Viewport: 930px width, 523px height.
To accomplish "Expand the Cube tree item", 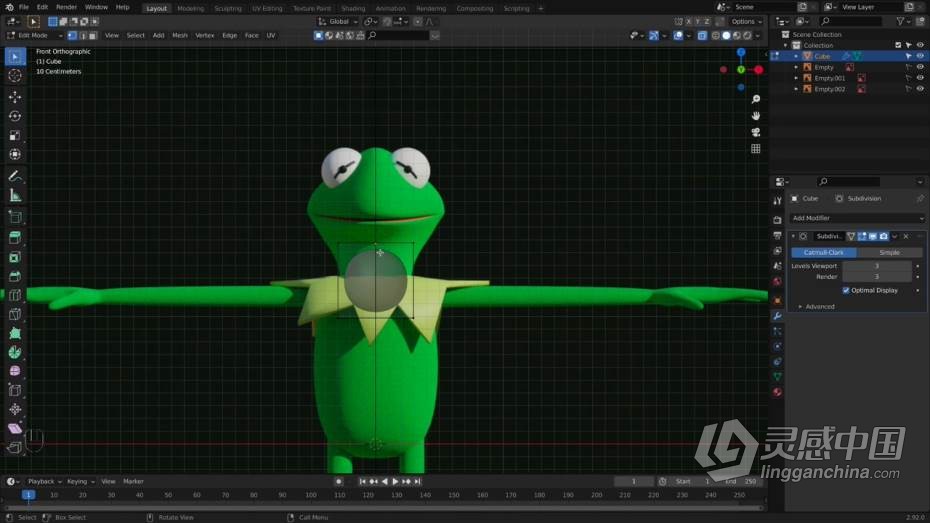I will (796, 56).
